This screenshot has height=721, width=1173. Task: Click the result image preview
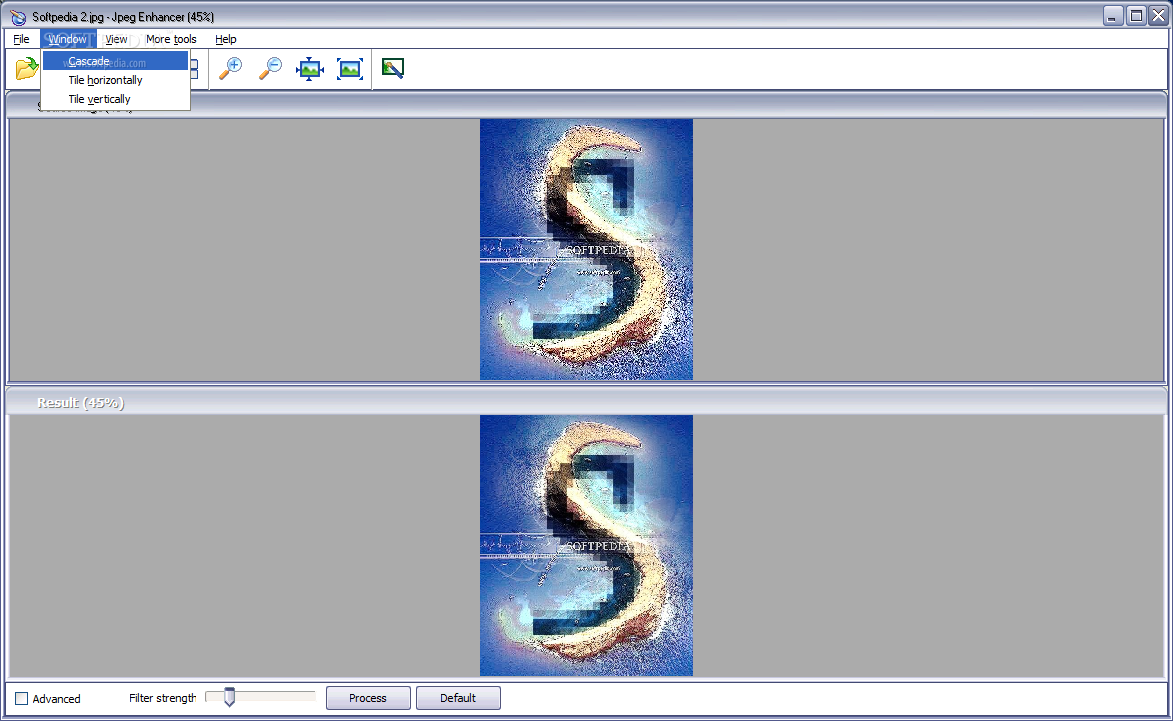point(586,545)
